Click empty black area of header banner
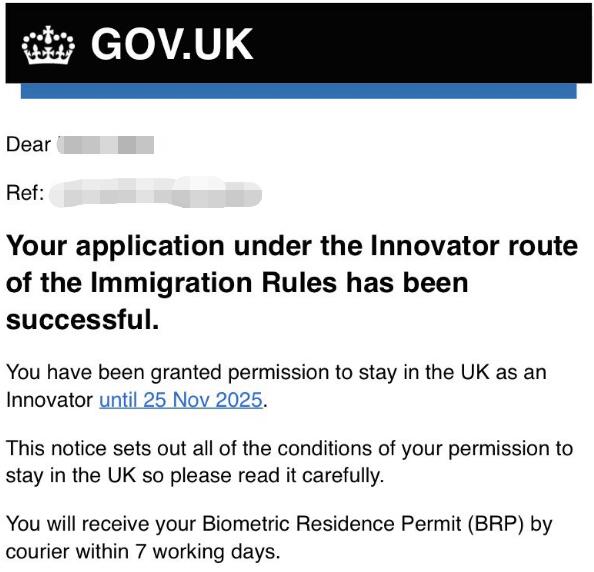The image size is (594, 572). 417,44
